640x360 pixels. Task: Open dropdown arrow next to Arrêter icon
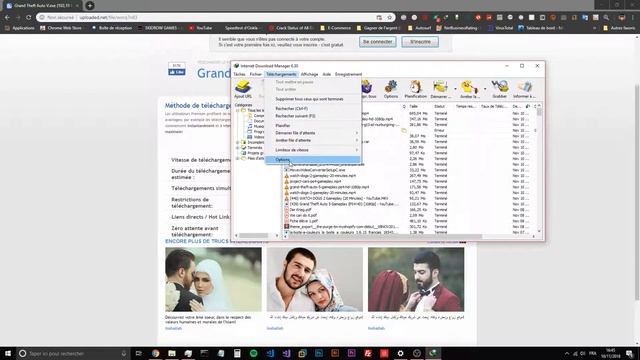(485, 89)
